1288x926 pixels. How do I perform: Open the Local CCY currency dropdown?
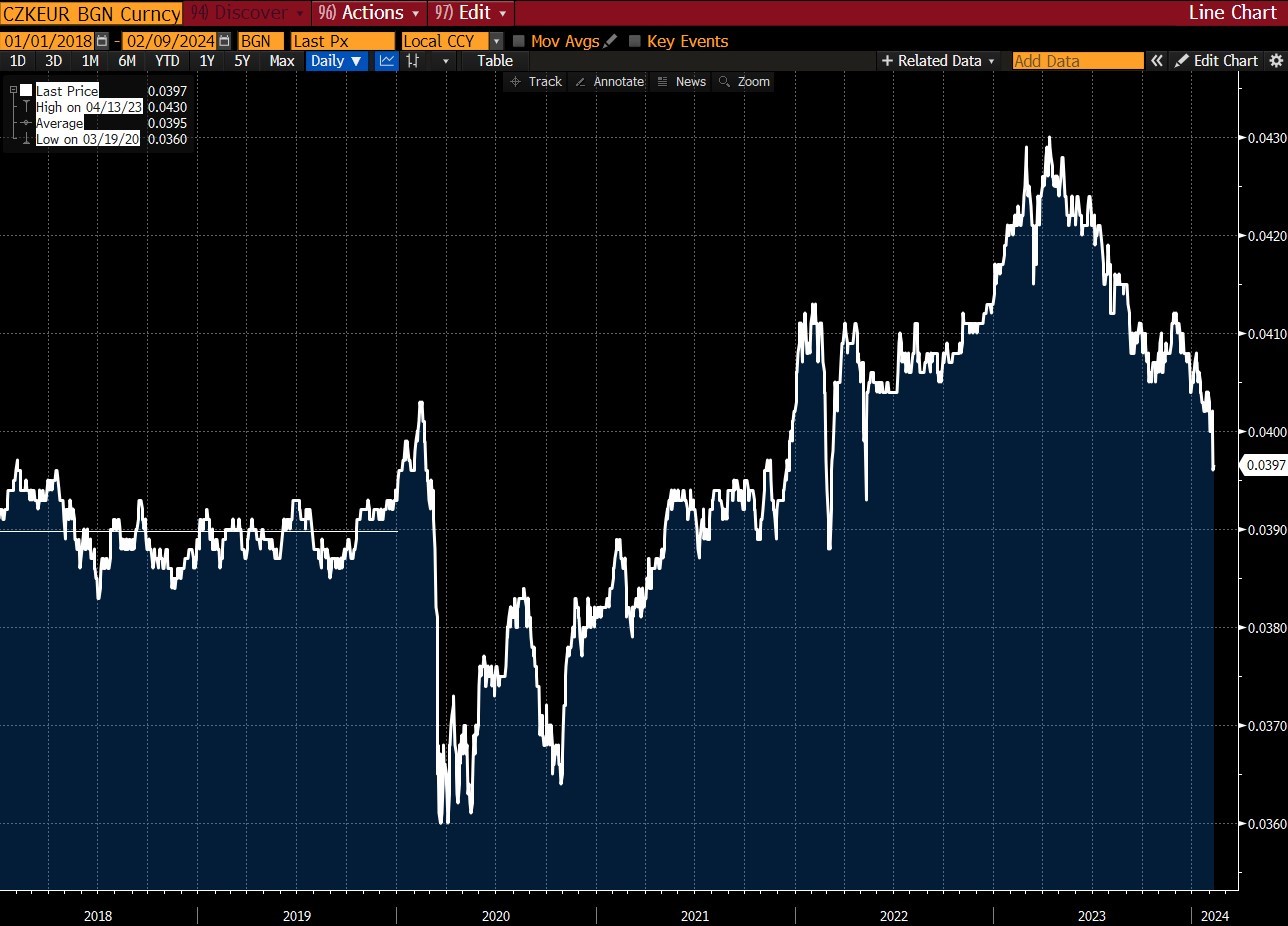(452, 41)
